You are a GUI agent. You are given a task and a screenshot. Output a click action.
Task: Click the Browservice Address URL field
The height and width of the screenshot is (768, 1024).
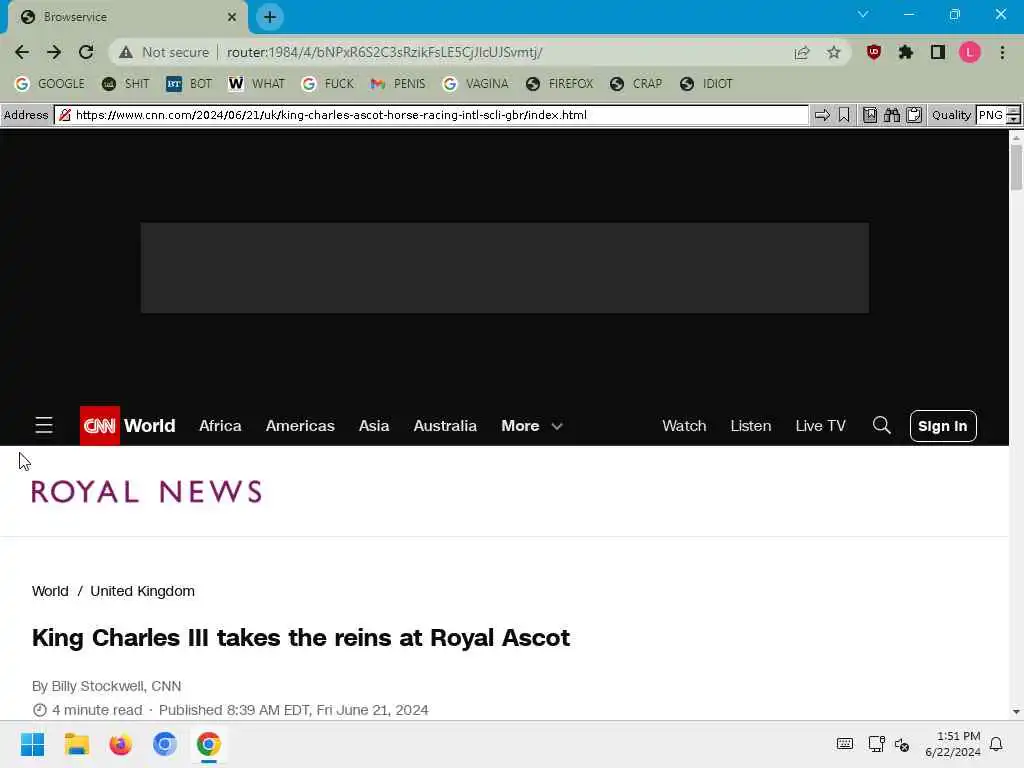(431, 116)
